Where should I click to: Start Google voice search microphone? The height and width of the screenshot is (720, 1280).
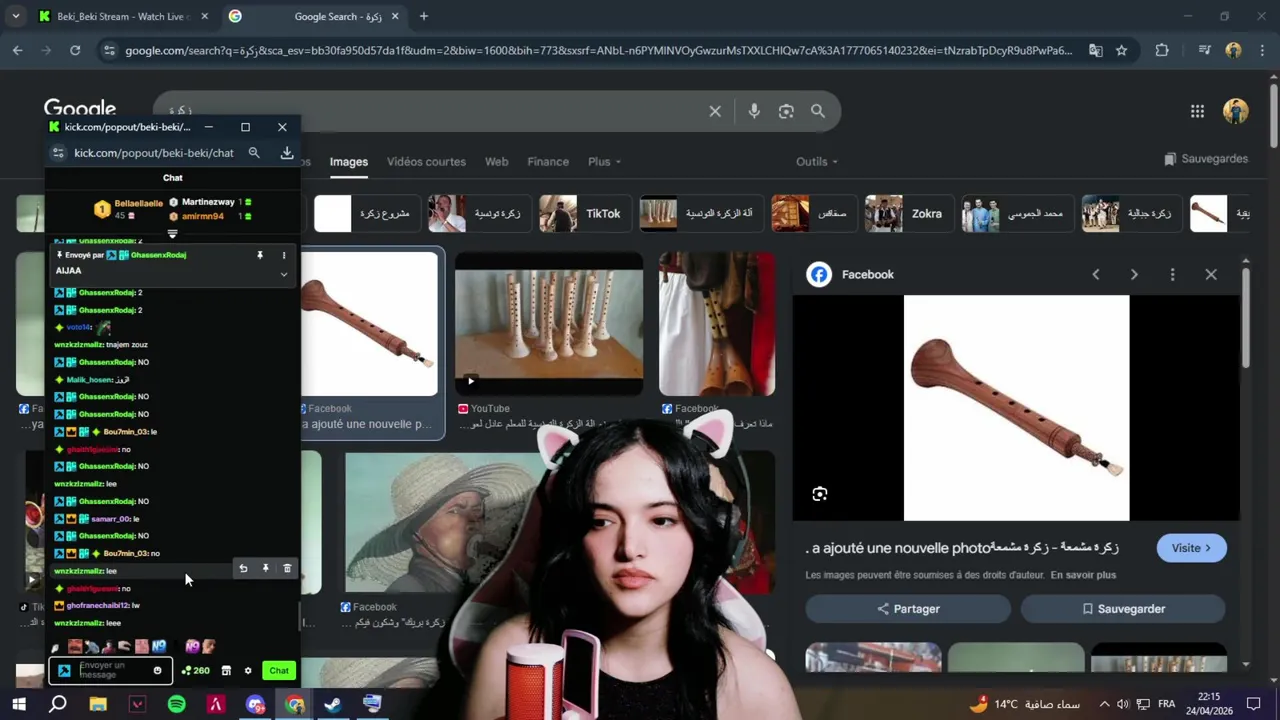pos(754,111)
